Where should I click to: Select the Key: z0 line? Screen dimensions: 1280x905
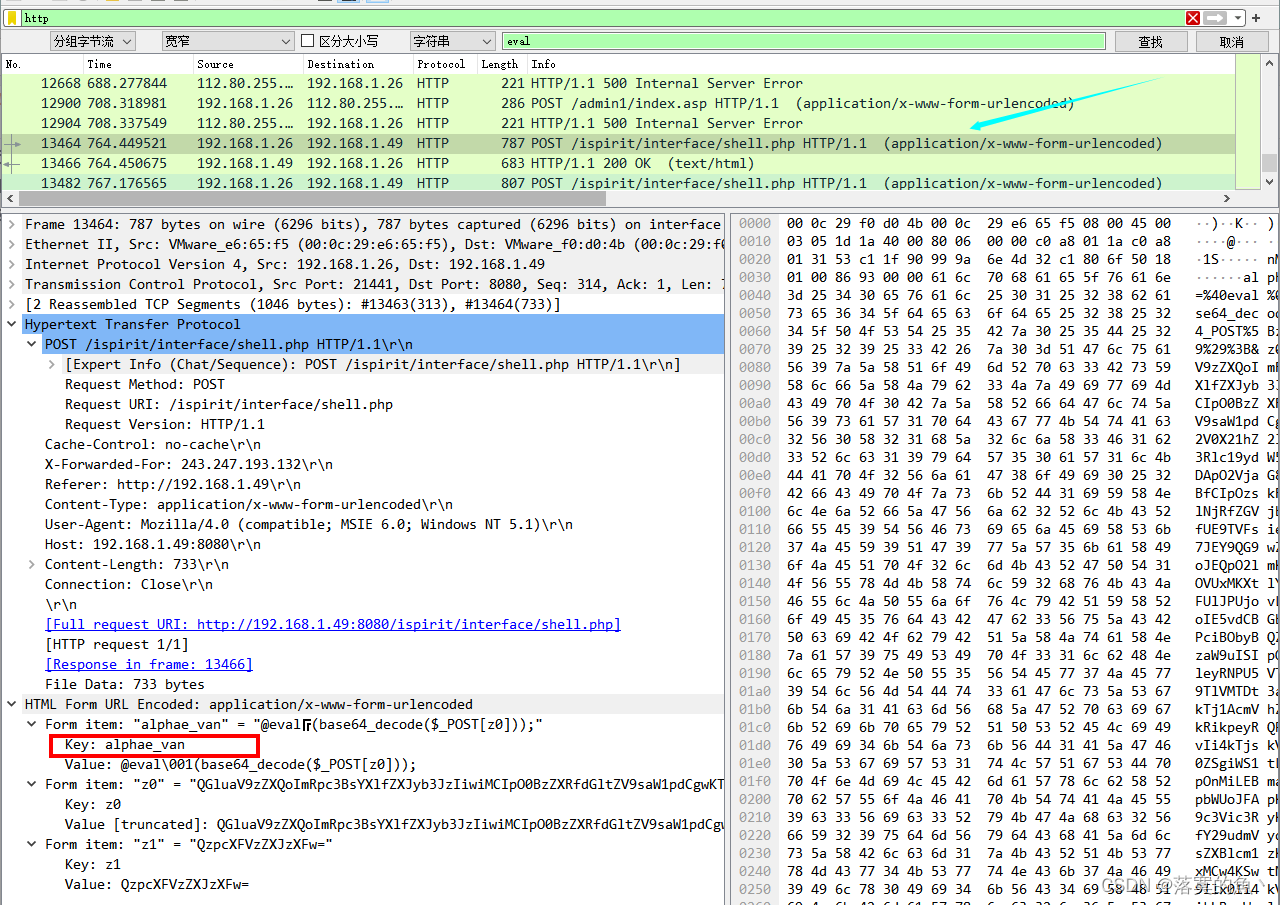pos(93,804)
